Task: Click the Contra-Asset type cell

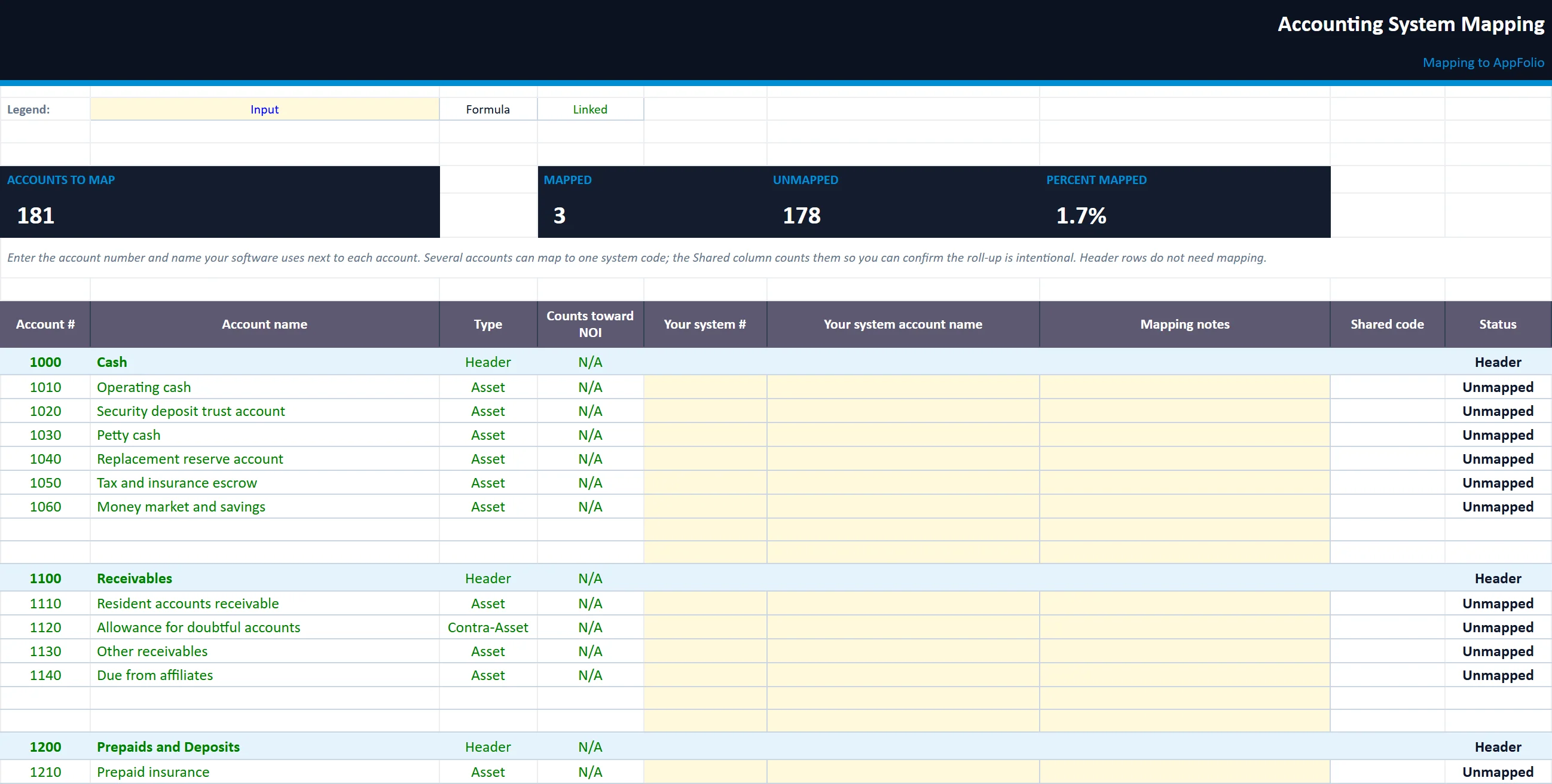Action: pyautogui.click(x=488, y=627)
